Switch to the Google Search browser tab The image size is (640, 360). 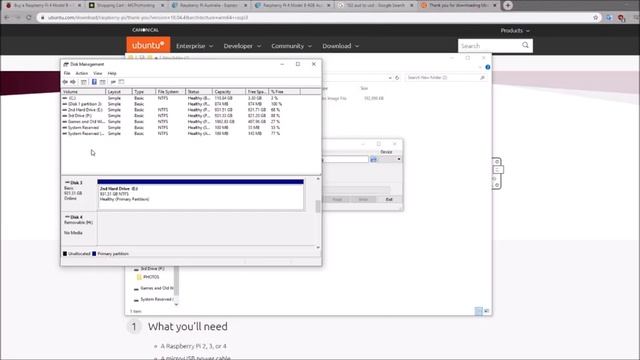[x=375, y=5]
